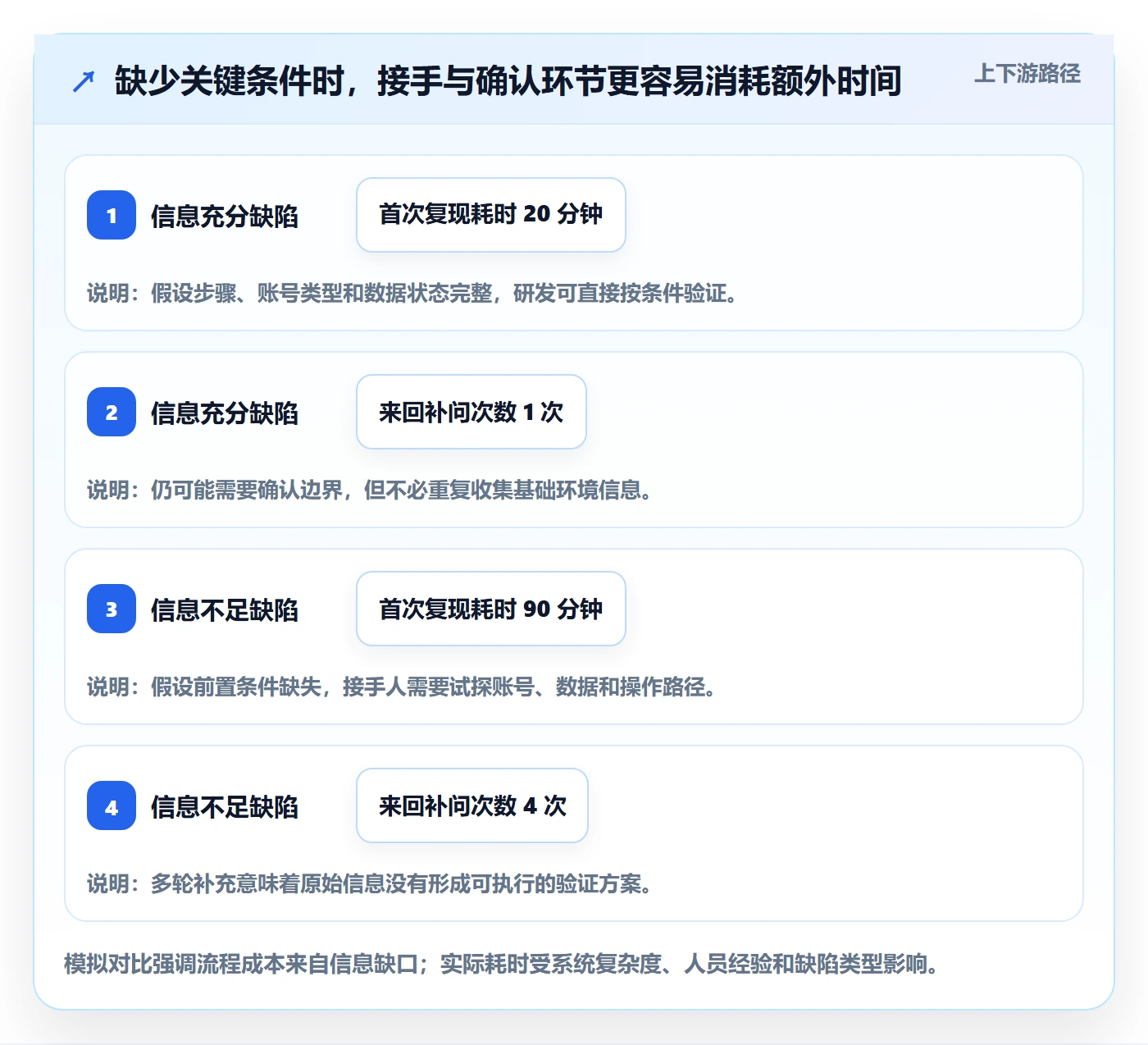Click the note starting 说明：假设前置条件缺失
Screen dimensions: 1148x1045
pyautogui.click(x=403, y=687)
